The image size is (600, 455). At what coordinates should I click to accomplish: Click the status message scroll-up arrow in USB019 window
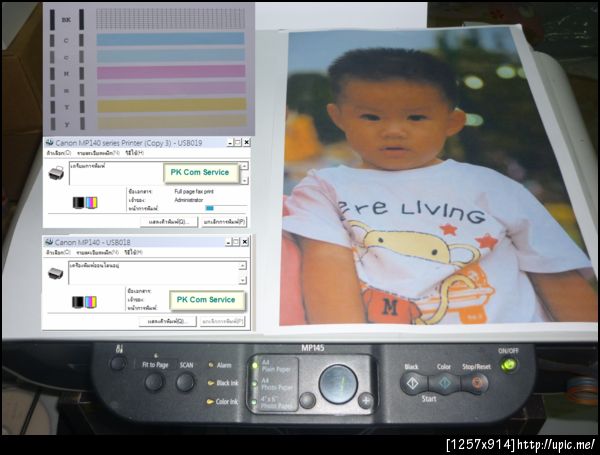tap(245, 166)
